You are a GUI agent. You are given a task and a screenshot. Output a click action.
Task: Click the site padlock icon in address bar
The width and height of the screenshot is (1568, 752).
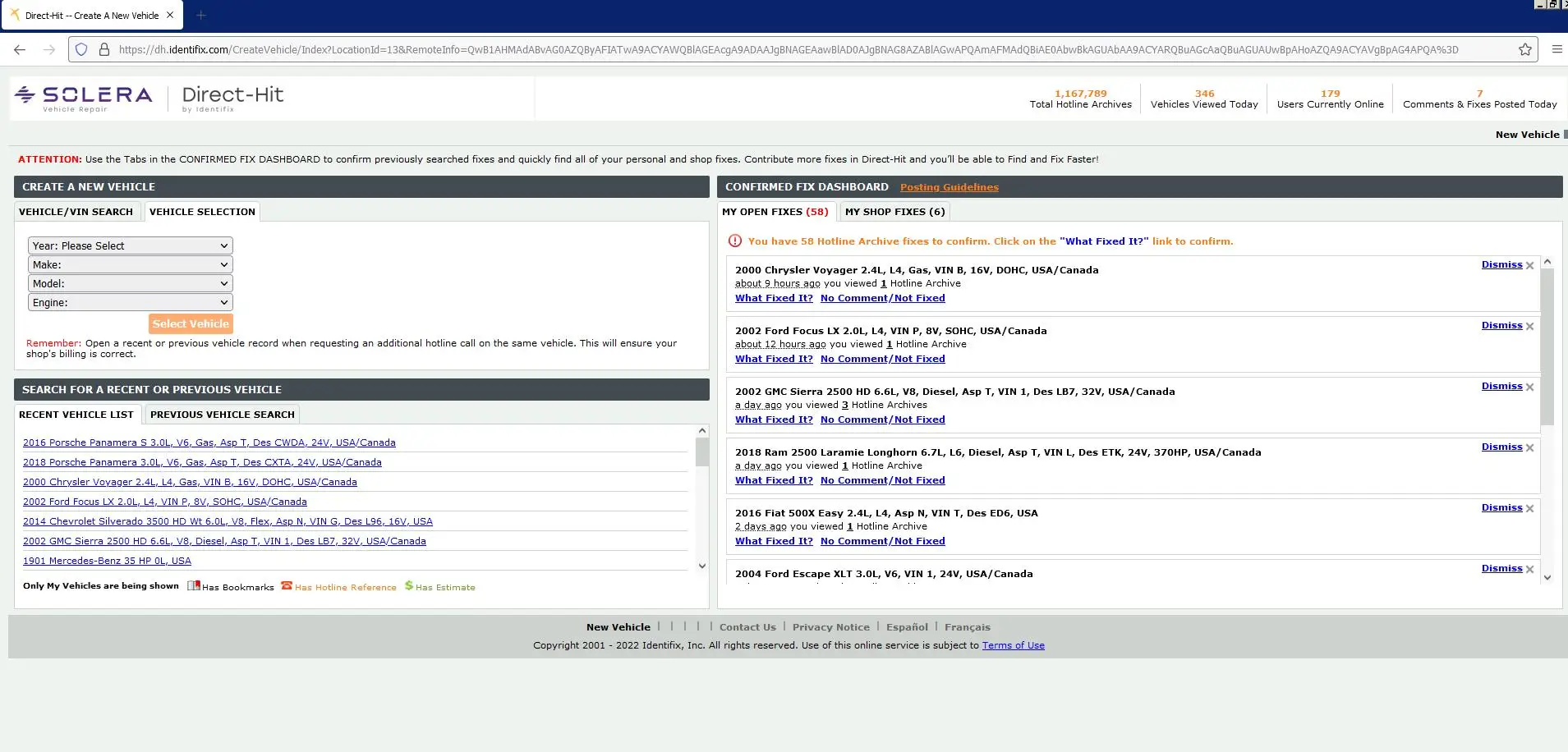coord(104,49)
